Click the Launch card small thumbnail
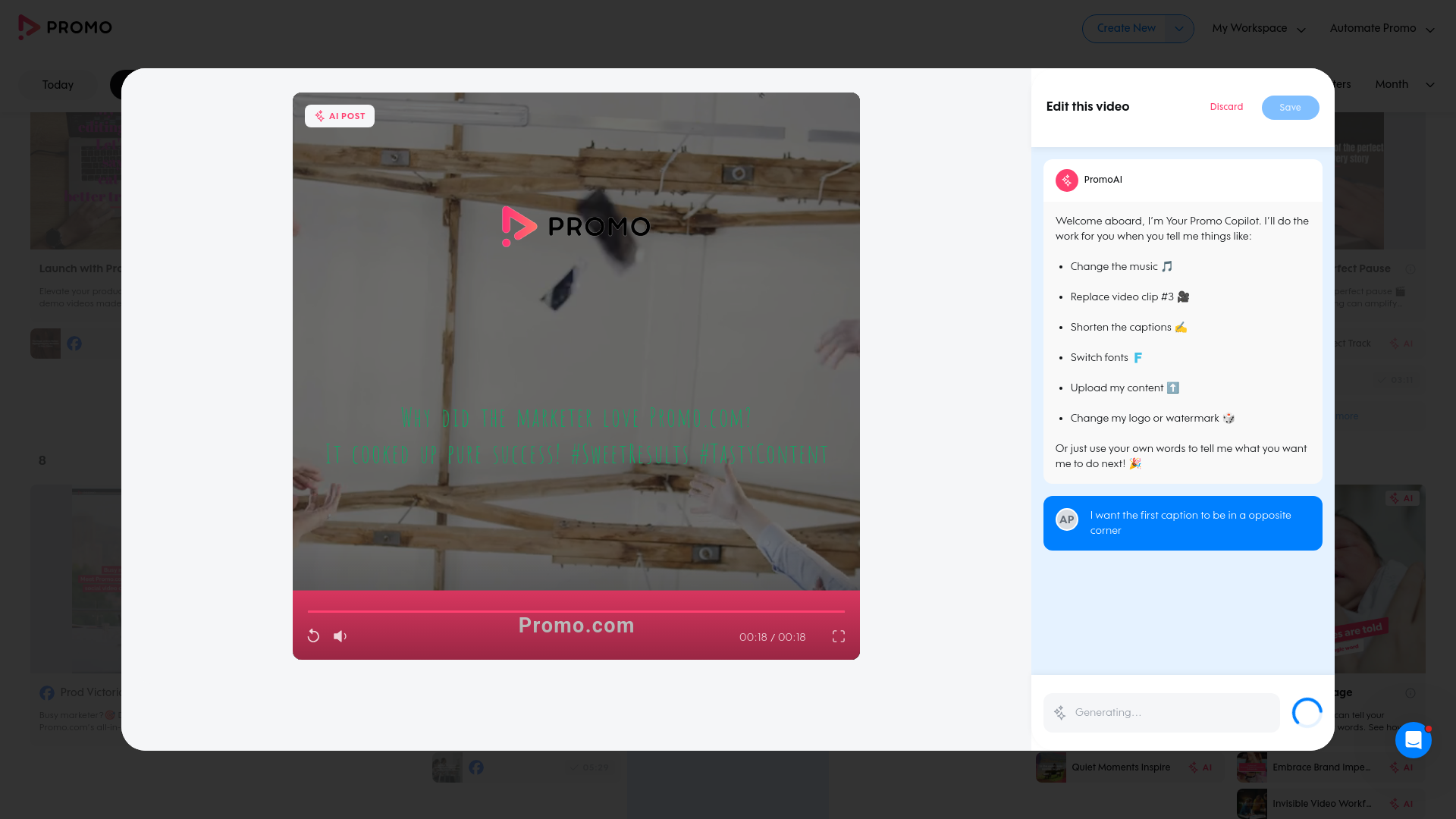The image size is (1456, 819). 45,344
